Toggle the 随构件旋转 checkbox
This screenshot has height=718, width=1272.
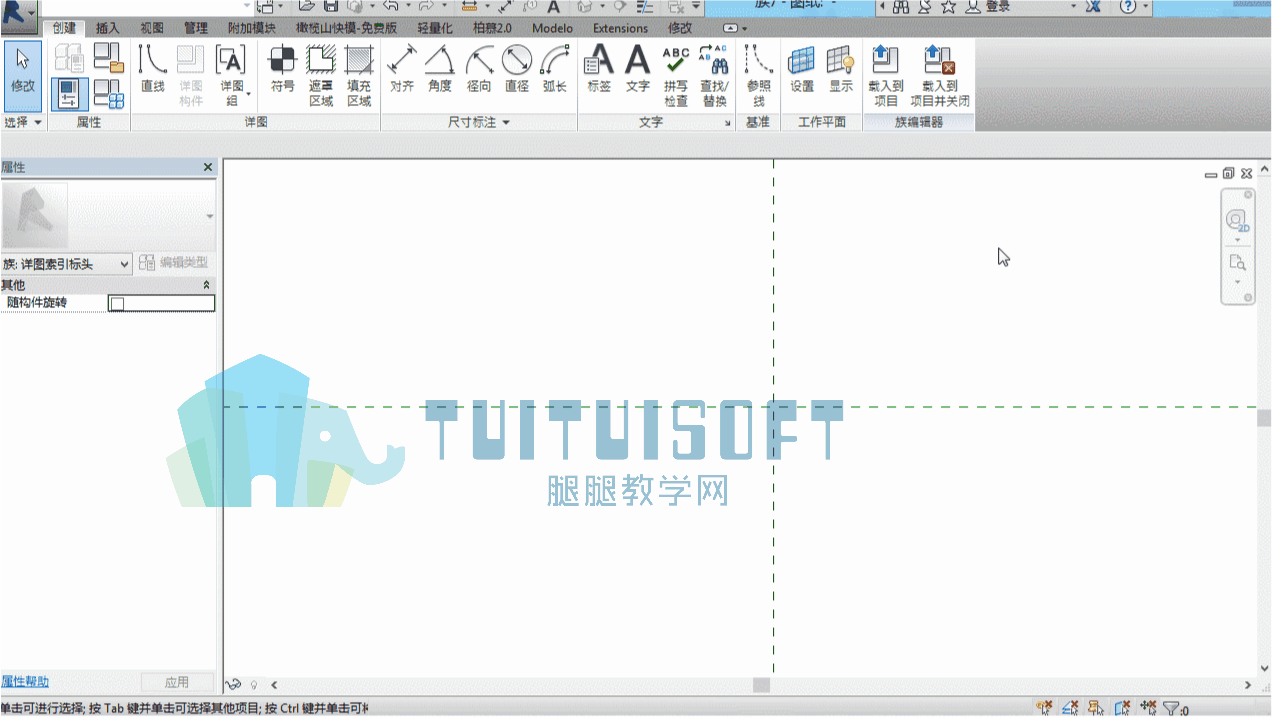(x=117, y=303)
